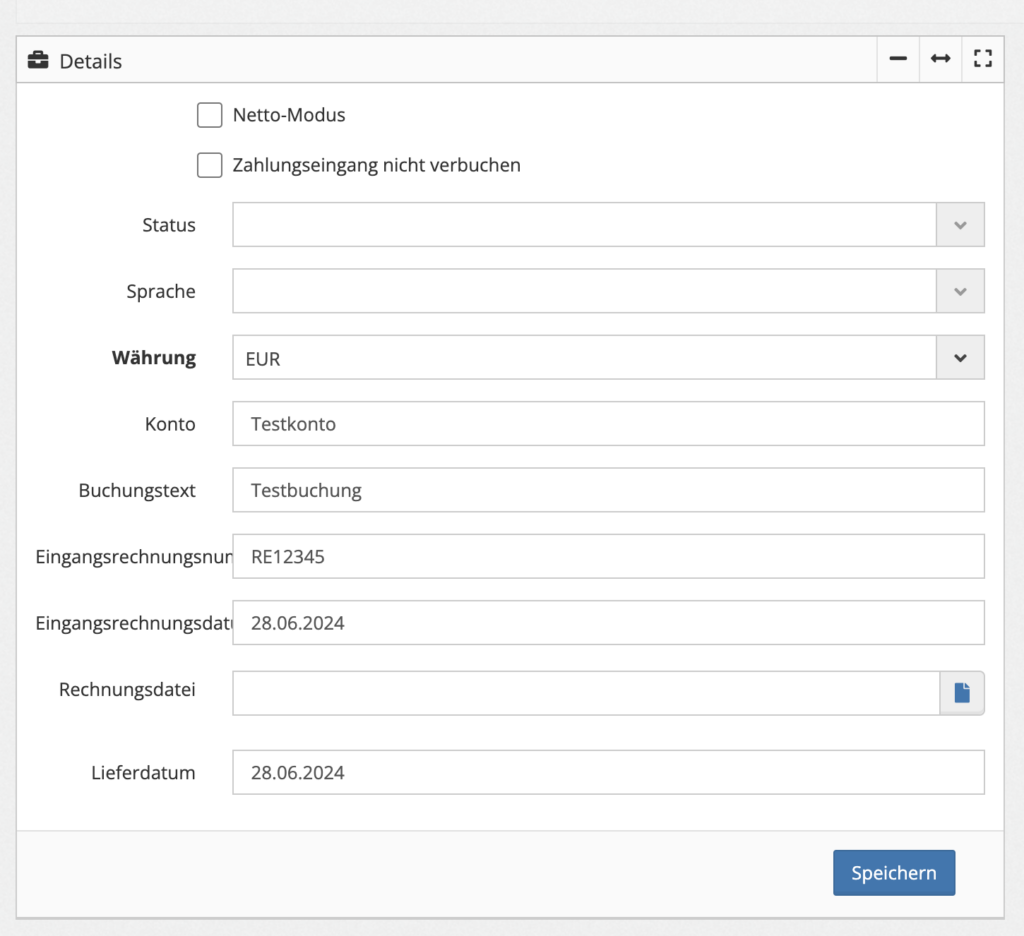Click the Eingangsrechnungsdatum date field
1024x936 pixels.
[608, 623]
